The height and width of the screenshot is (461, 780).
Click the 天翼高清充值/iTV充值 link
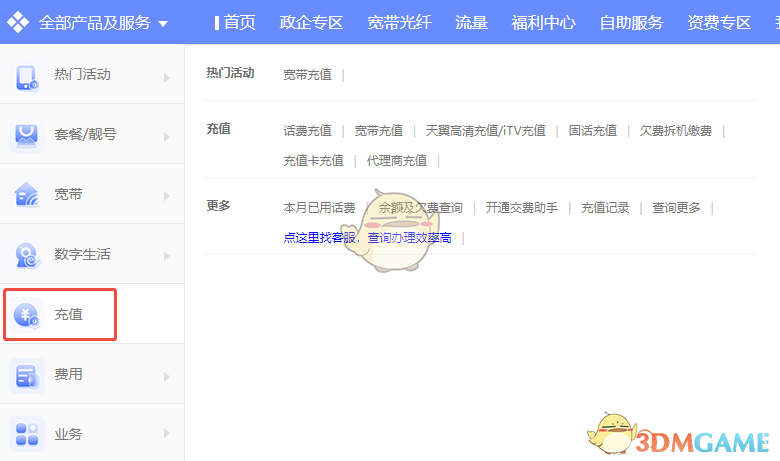pyautogui.click(x=485, y=131)
